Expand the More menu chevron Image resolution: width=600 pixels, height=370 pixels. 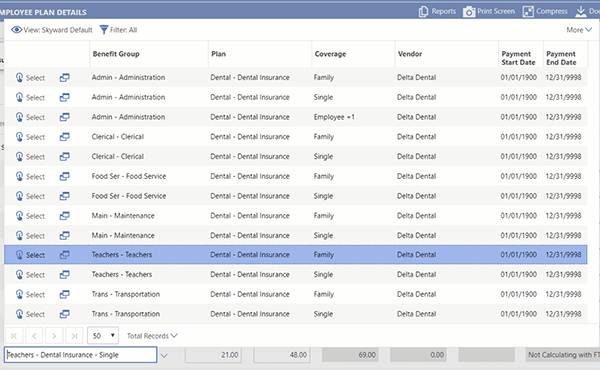point(588,29)
